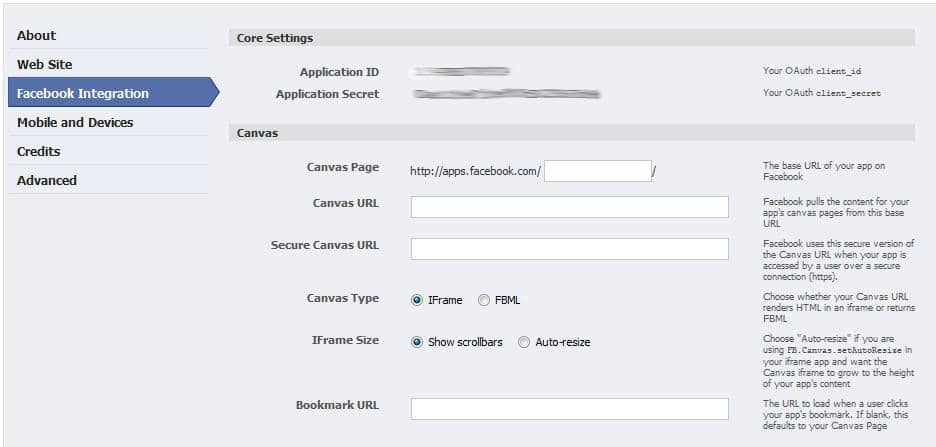Go to the Credits tab
This screenshot has height=447, width=936.
39,151
